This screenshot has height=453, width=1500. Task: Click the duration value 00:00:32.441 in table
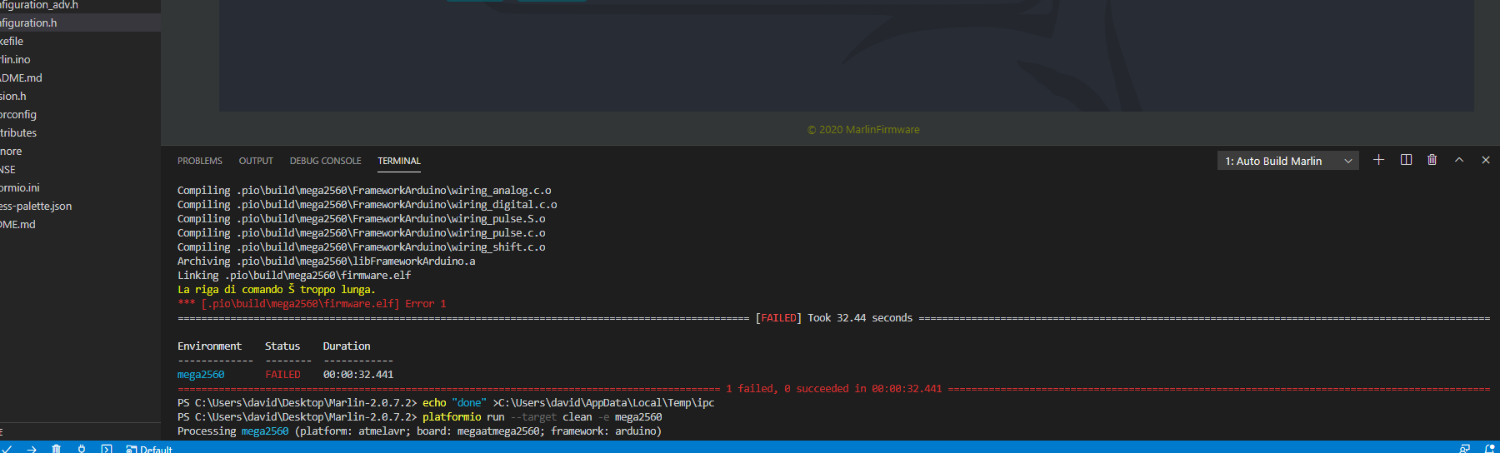(x=358, y=374)
